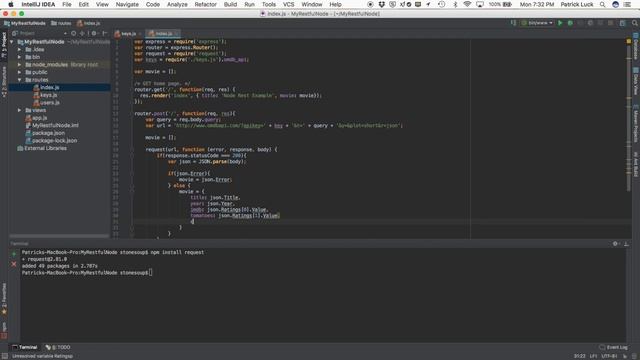Viewport: 640px width, 360px height.
Task: Select users.js in the project tree
Action: tap(46, 103)
